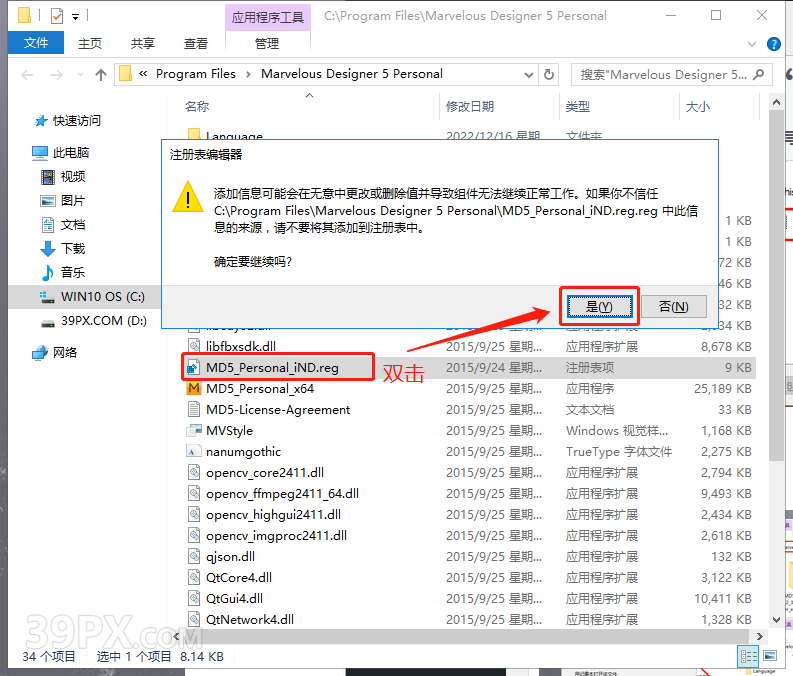793x676 pixels.
Task: Select 快速访问 in the navigation pane
Action: [76, 121]
